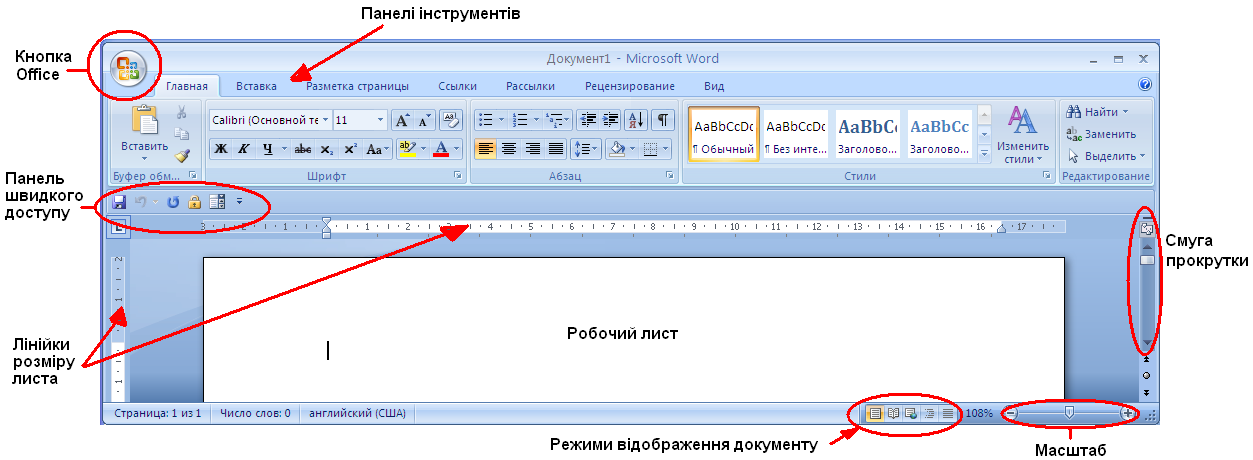Toggle Italic (К) formatting
This screenshot has width=1253, height=460.
tap(243, 149)
